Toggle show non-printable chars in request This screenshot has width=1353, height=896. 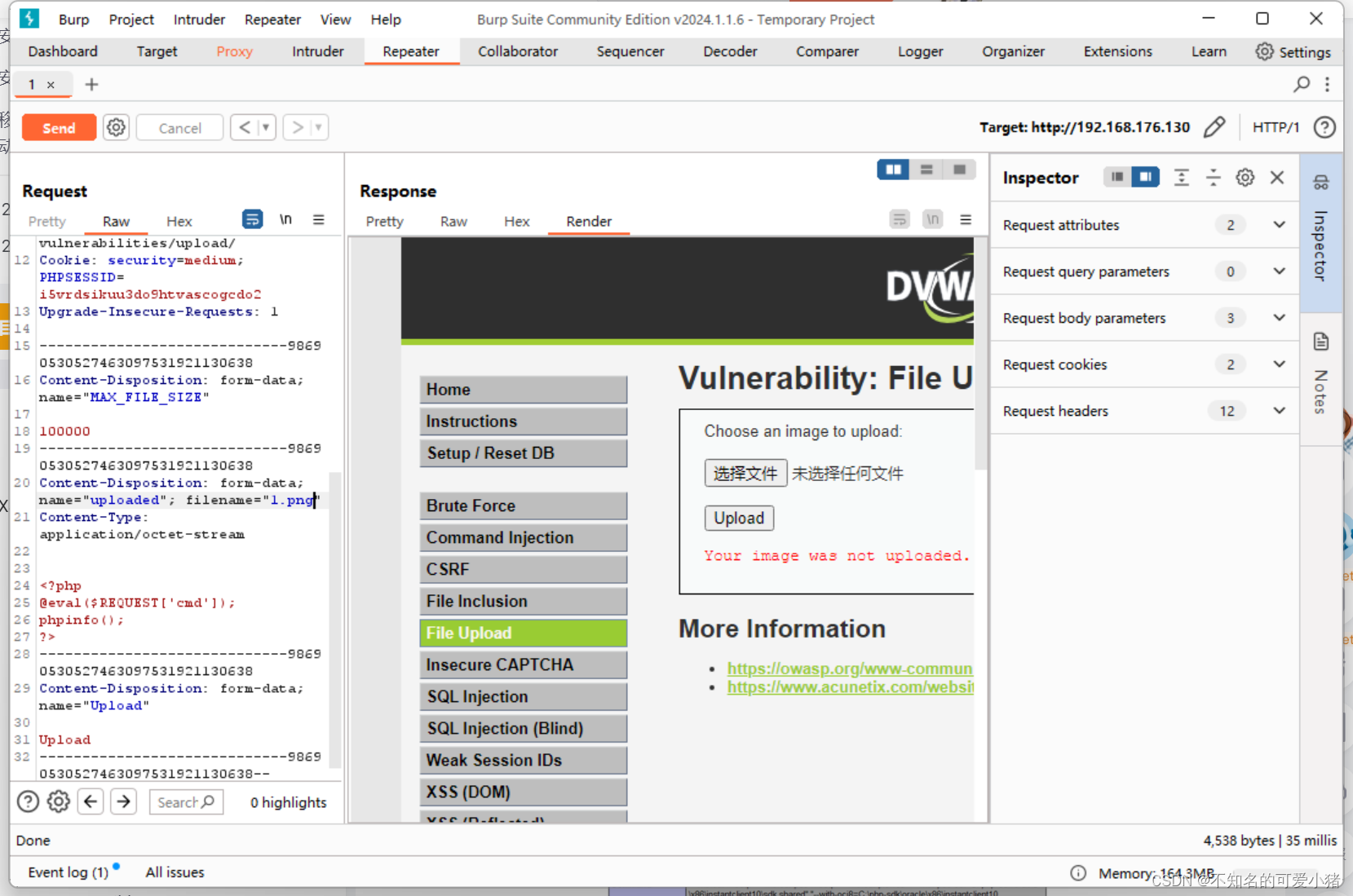[285, 219]
